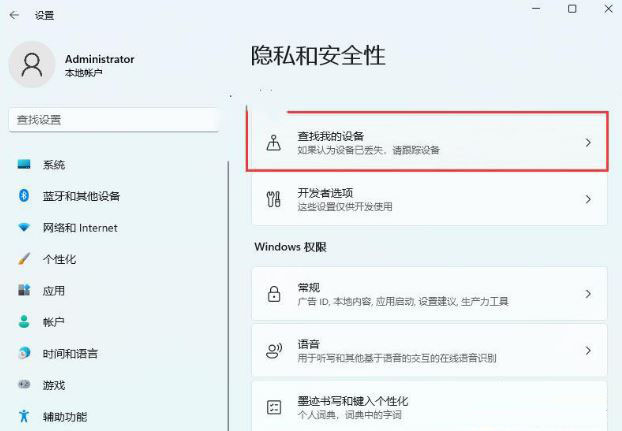Click the 语音 description about 在线语音识别
Viewport: 622px width, 431px height.
397,358
